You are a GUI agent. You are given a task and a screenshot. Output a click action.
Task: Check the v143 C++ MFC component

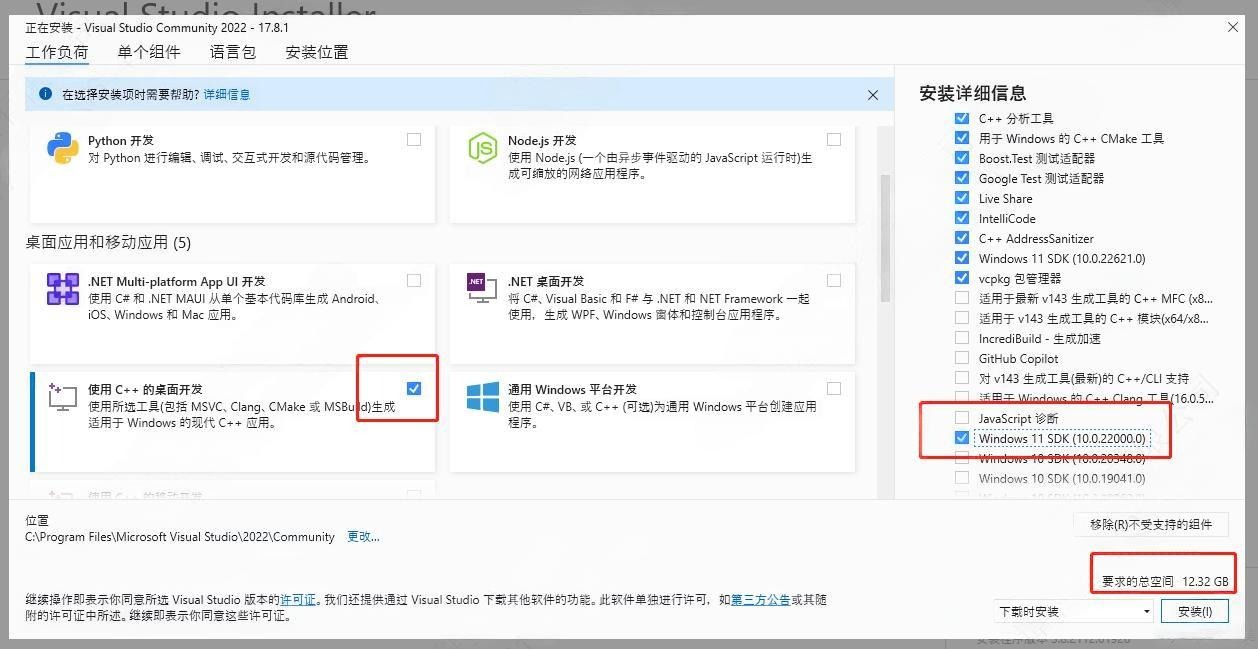tap(962, 298)
